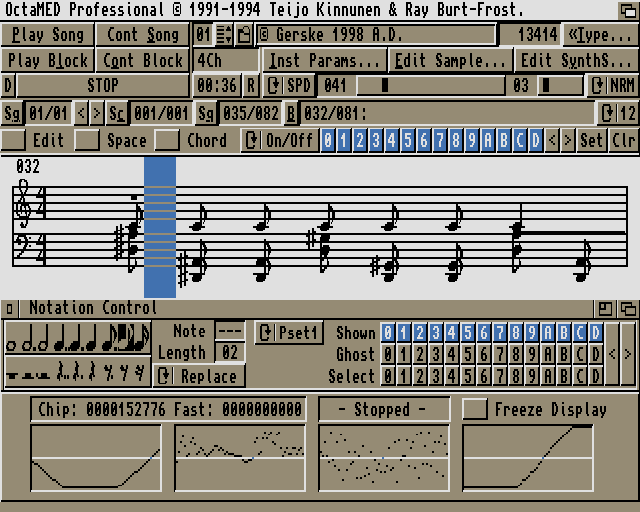Select the sixteenth note icon
The height and width of the screenshot is (512, 640).
pyautogui.click(x=142, y=337)
